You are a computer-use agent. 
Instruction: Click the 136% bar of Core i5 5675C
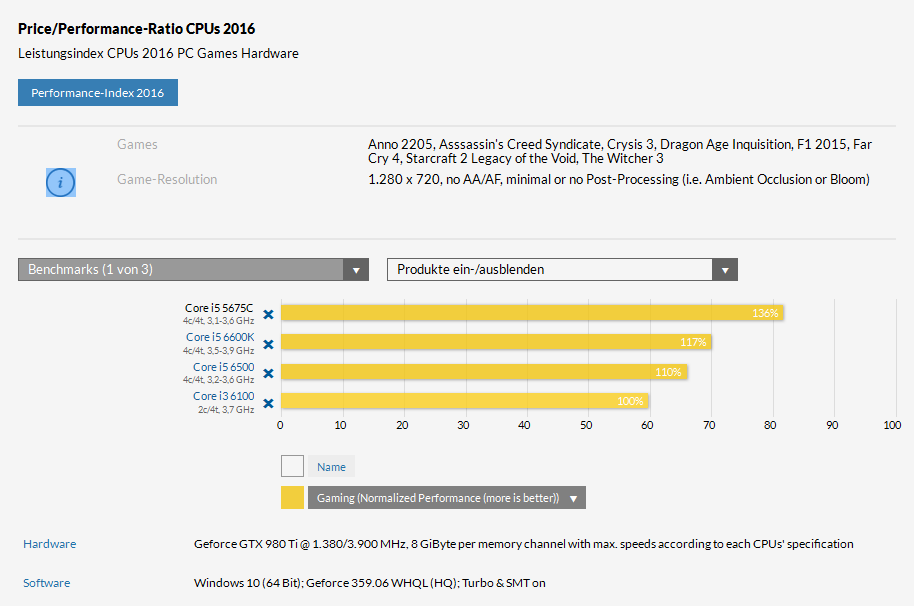click(x=532, y=313)
